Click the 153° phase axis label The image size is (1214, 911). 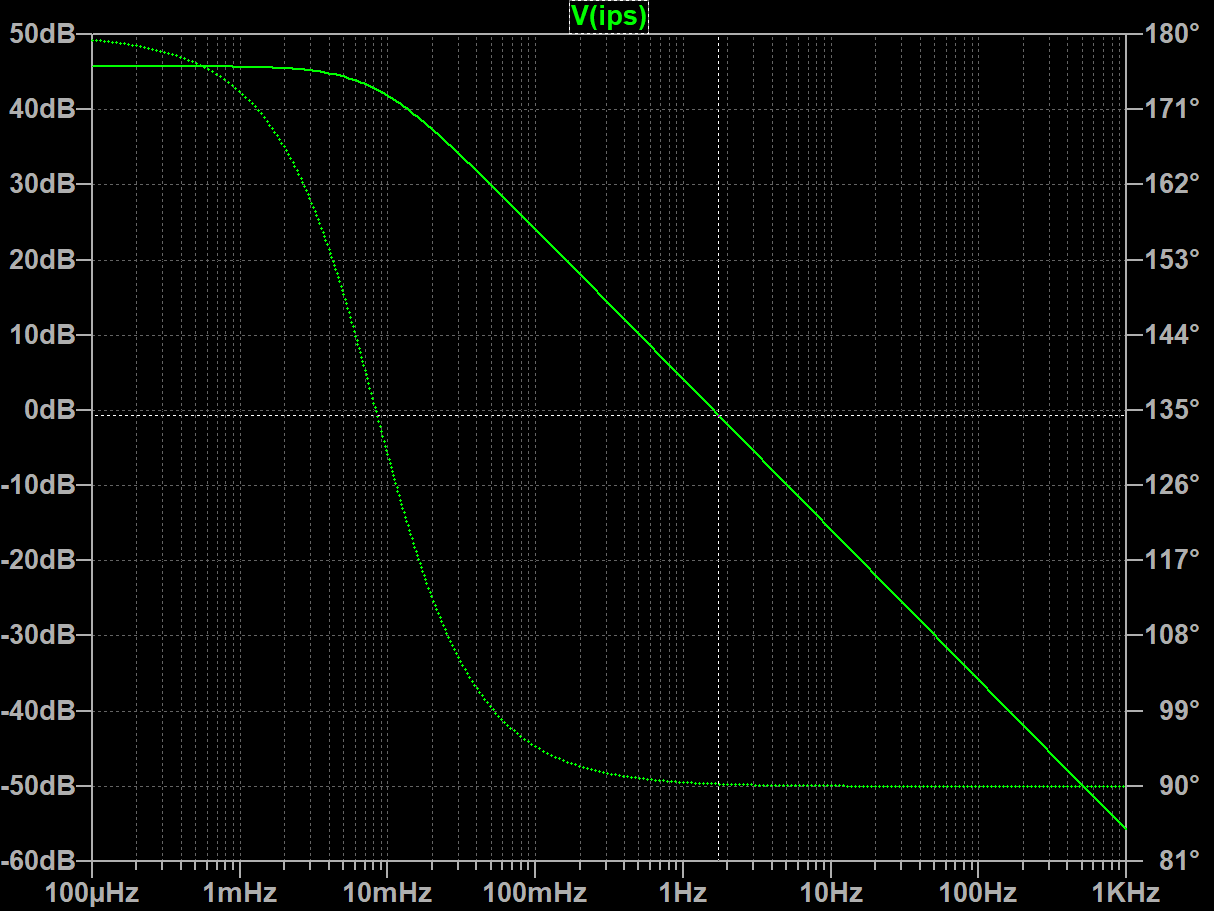point(1173,260)
